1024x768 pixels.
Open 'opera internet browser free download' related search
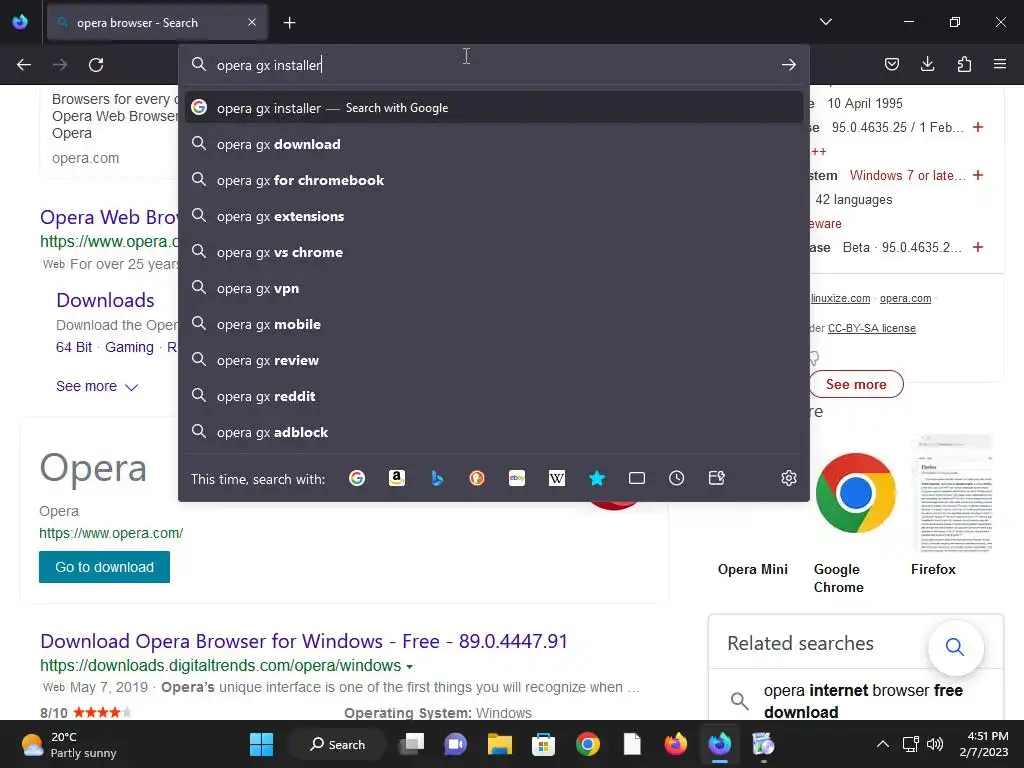tap(863, 701)
